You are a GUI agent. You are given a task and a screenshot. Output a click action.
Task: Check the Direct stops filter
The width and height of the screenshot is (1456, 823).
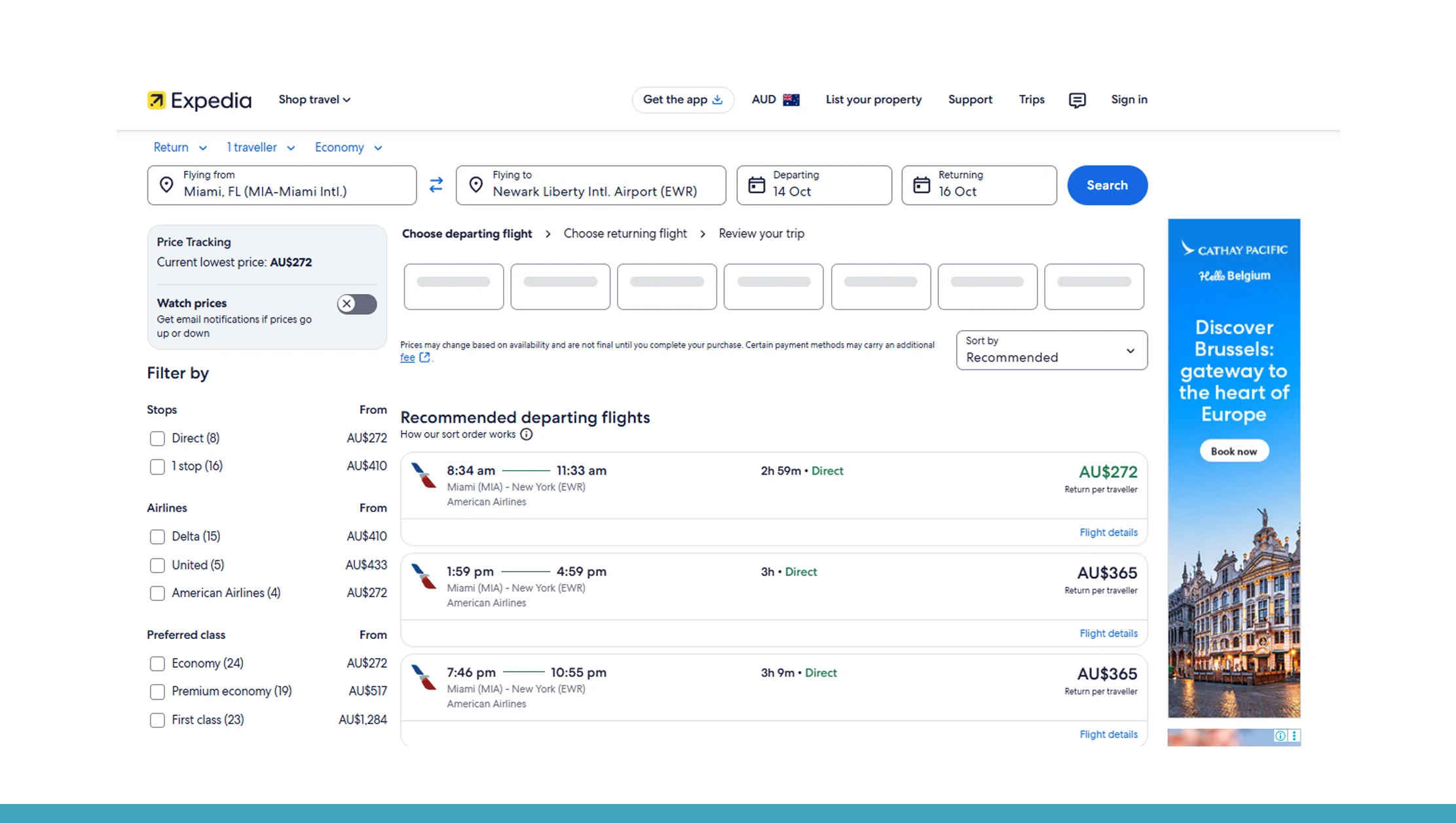157,438
